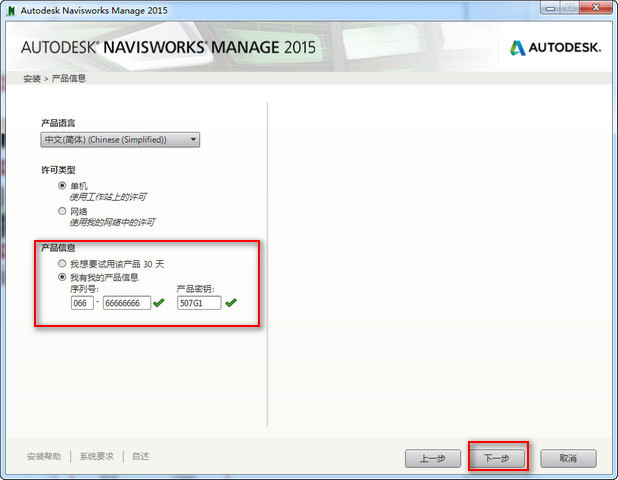
Task: Click the 产品密钥 label
Action: [x=195, y=289]
